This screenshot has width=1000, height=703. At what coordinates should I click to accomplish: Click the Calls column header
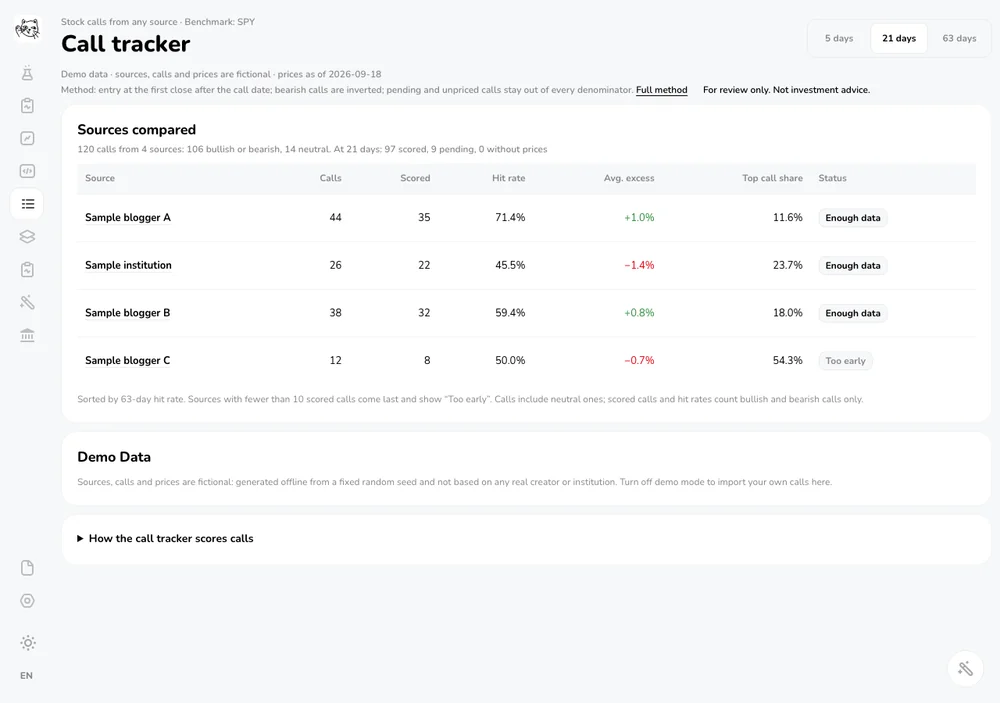330,178
